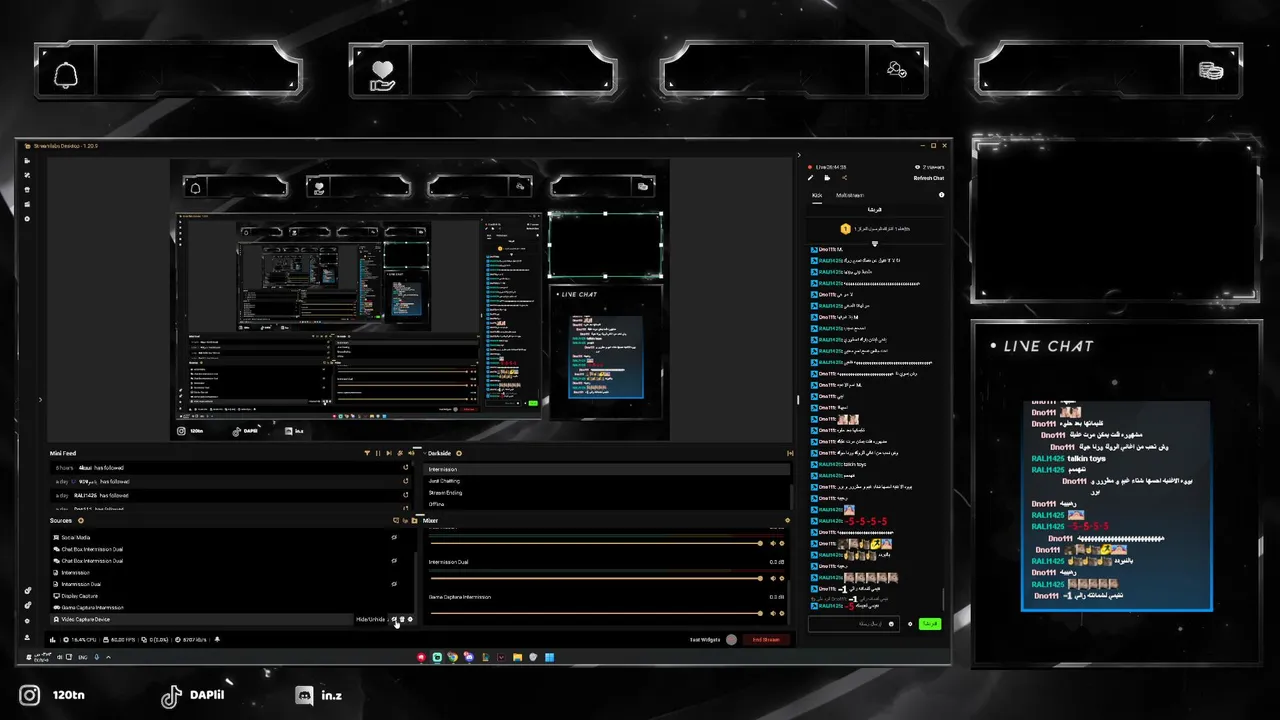Screen dimensions: 1280x720
Task: Select the Offline scene
Action: point(606,504)
